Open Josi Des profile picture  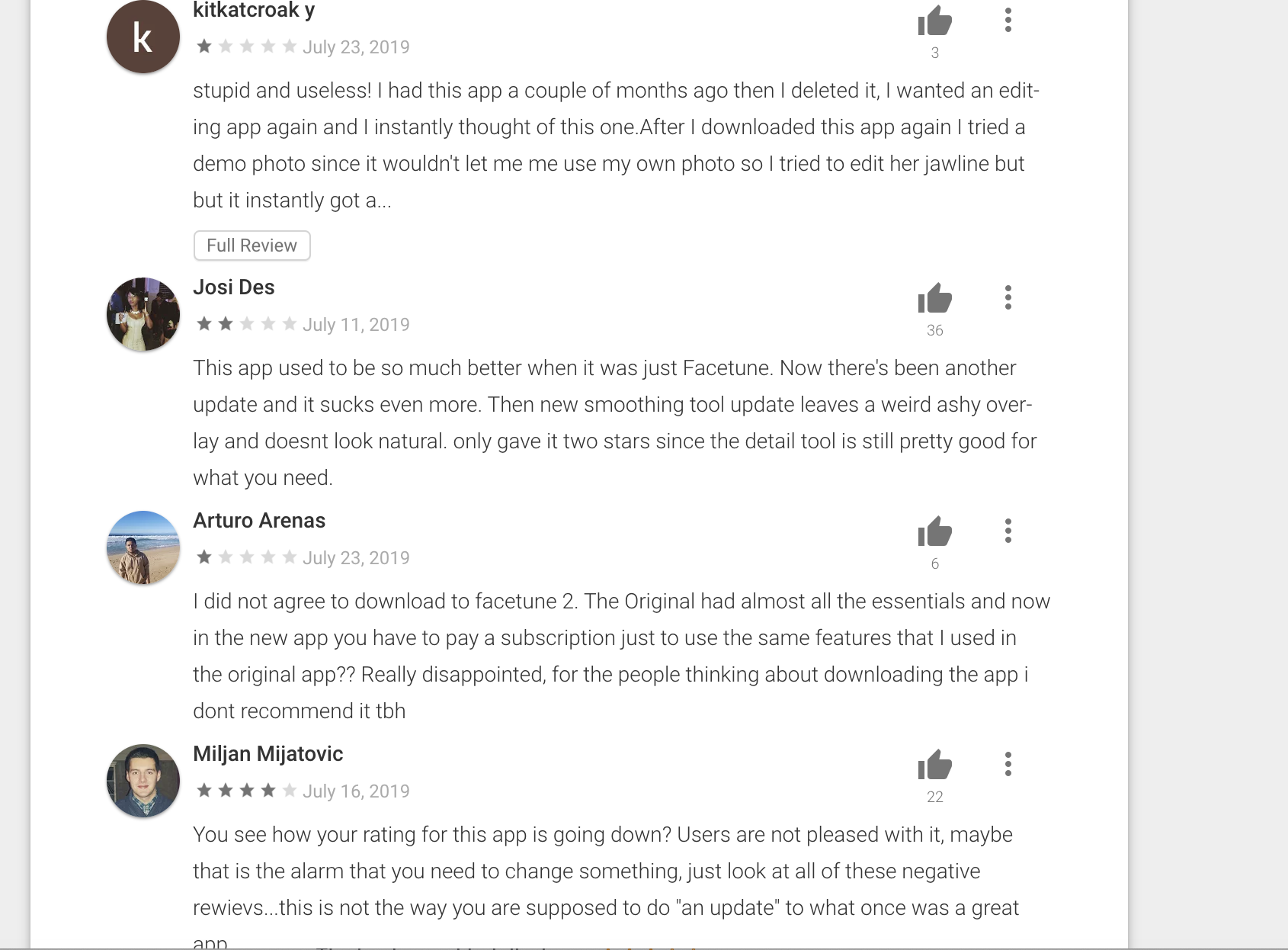143,314
